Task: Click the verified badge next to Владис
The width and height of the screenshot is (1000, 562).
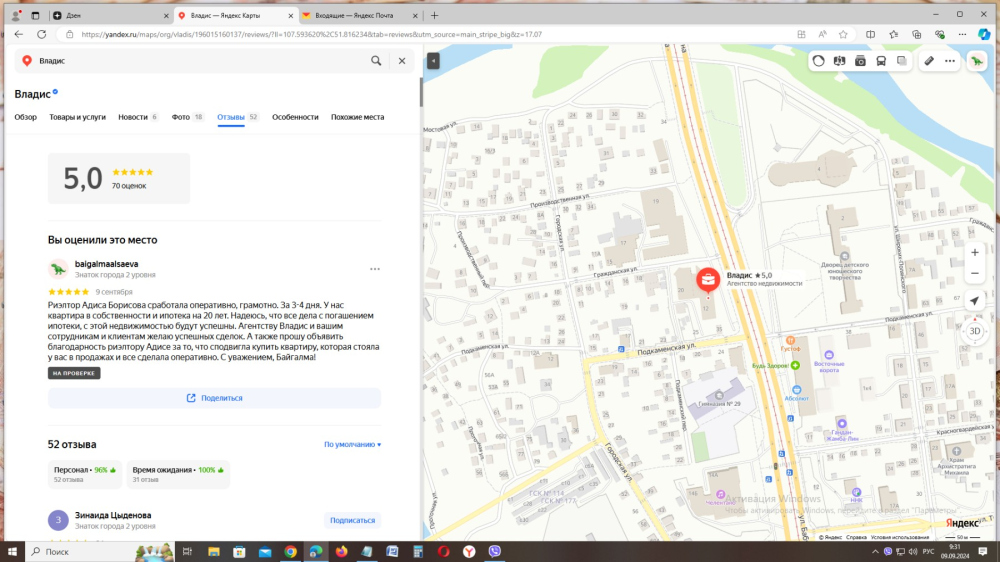Action: point(55,92)
